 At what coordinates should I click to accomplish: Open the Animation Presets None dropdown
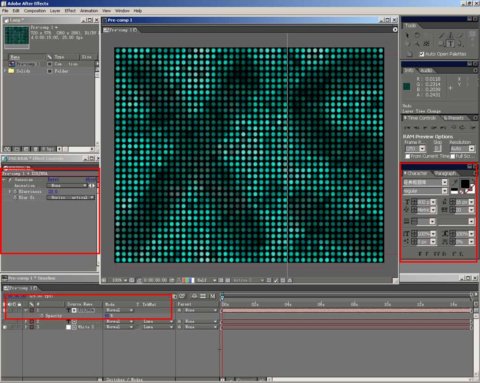pos(67,185)
